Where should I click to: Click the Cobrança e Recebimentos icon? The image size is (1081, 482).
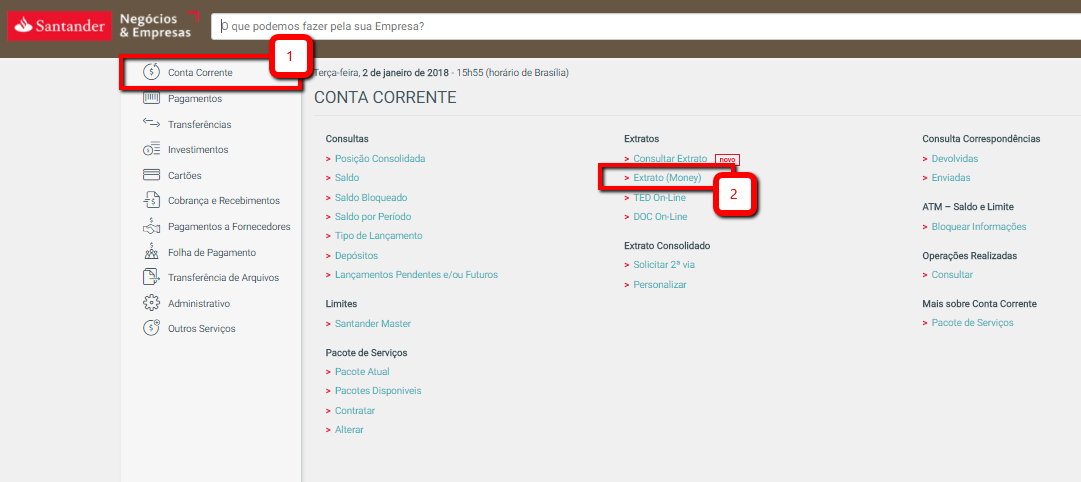tap(151, 200)
